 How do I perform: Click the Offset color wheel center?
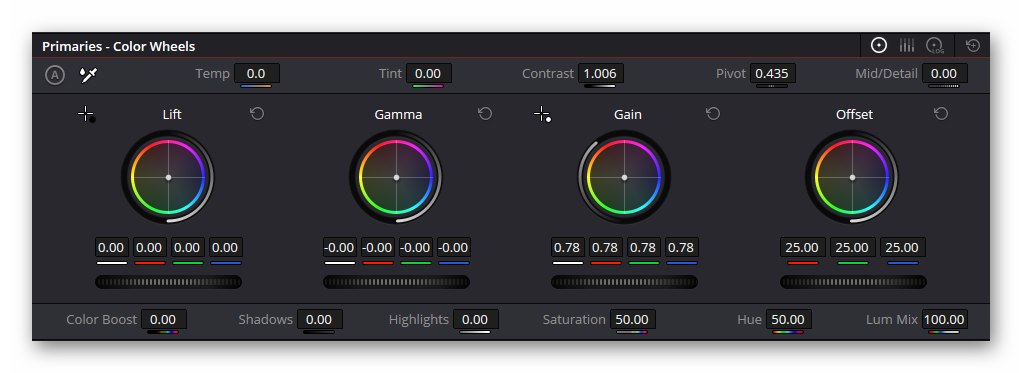pyautogui.click(x=853, y=177)
